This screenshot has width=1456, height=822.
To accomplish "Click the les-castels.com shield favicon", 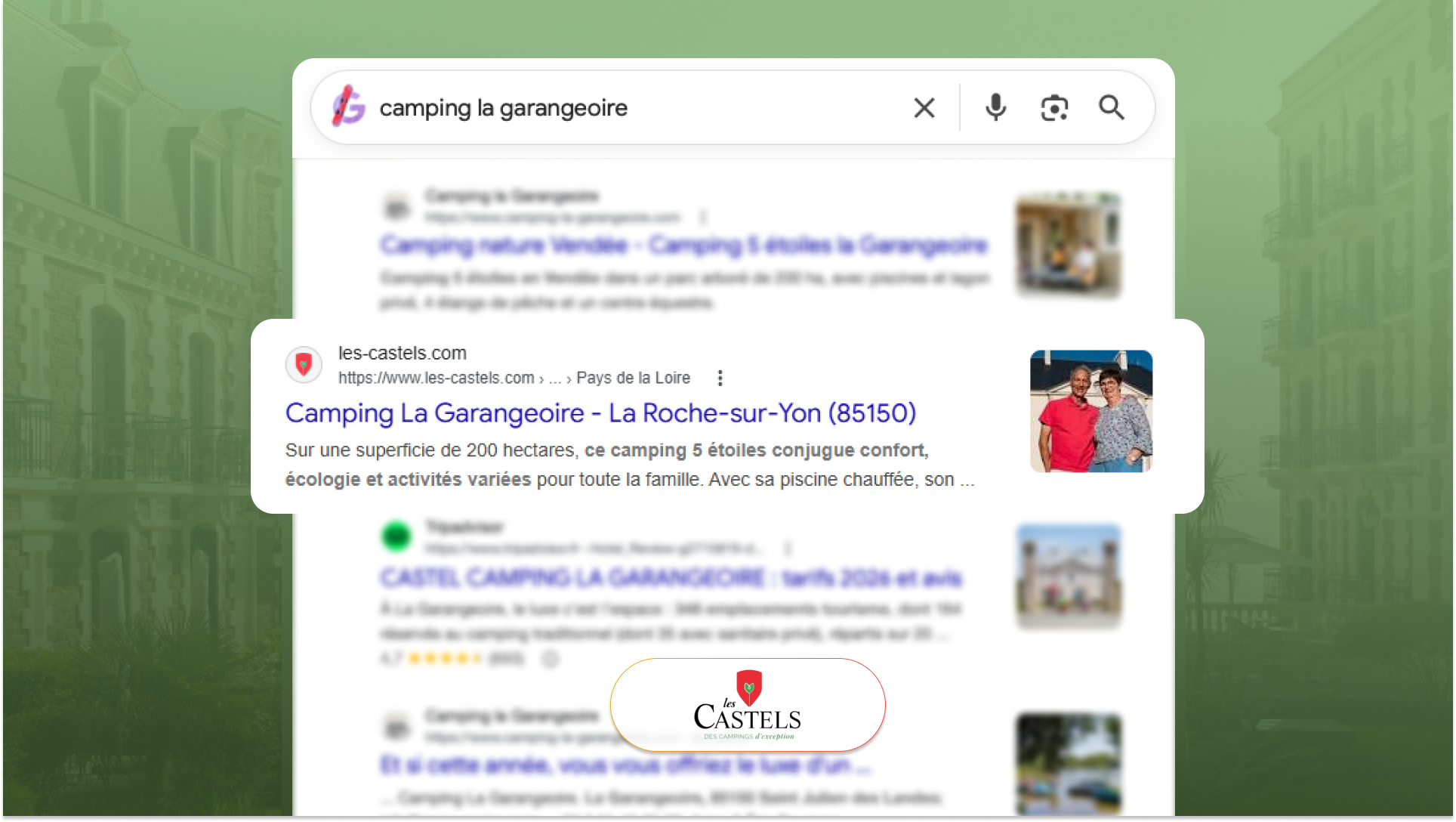I will pyautogui.click(x=304, y=365).
